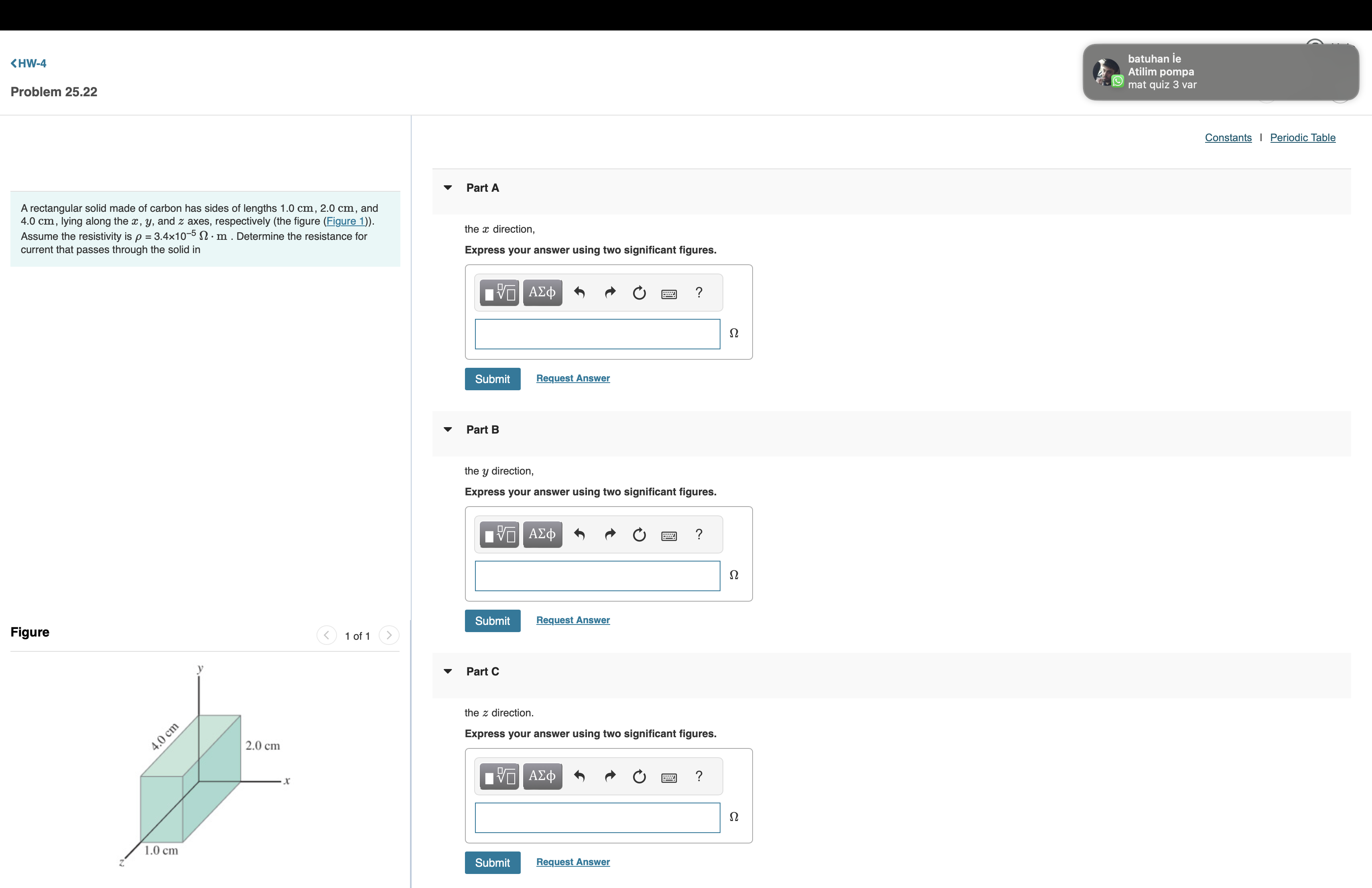Viewport: 1372px width, 888px height.
Task: Open Greek symbols palette in Part A
Action: (542, 293)
